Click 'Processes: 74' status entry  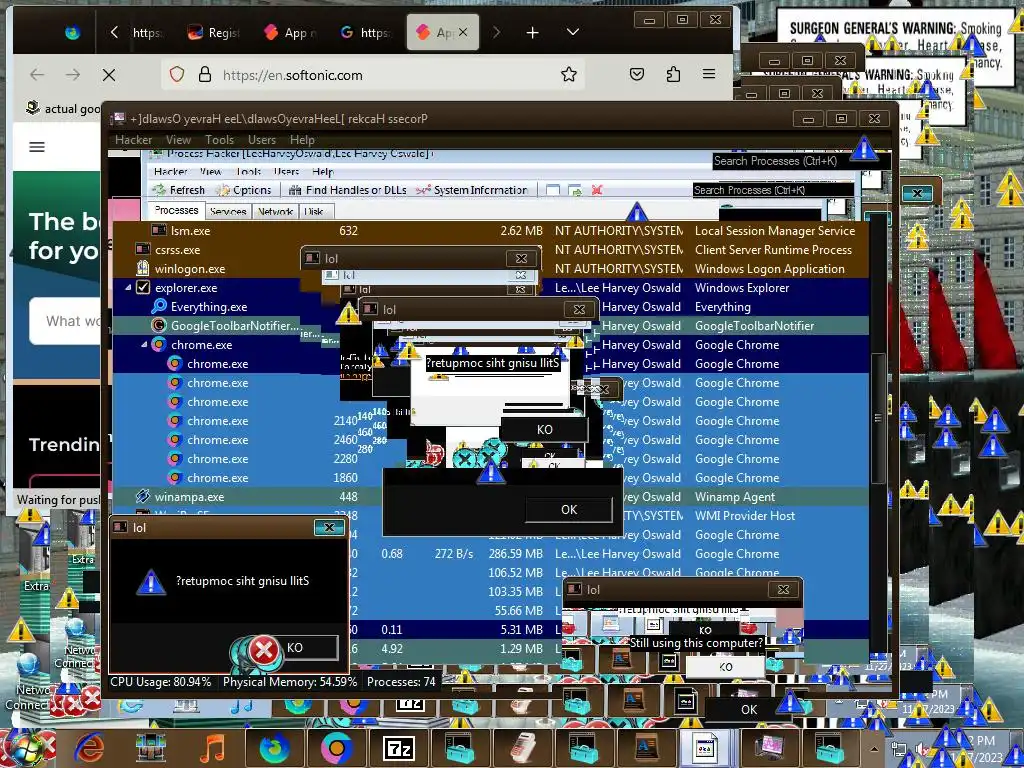(401, 681)
